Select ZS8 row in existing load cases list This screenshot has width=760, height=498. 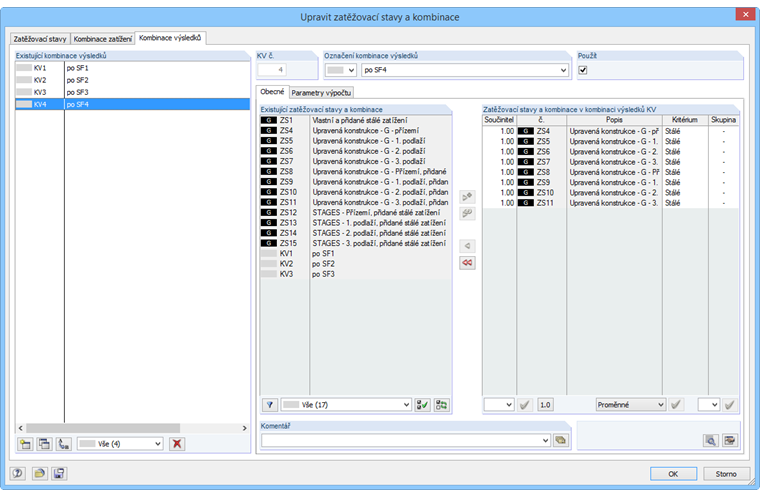click(x=355, y=171)
